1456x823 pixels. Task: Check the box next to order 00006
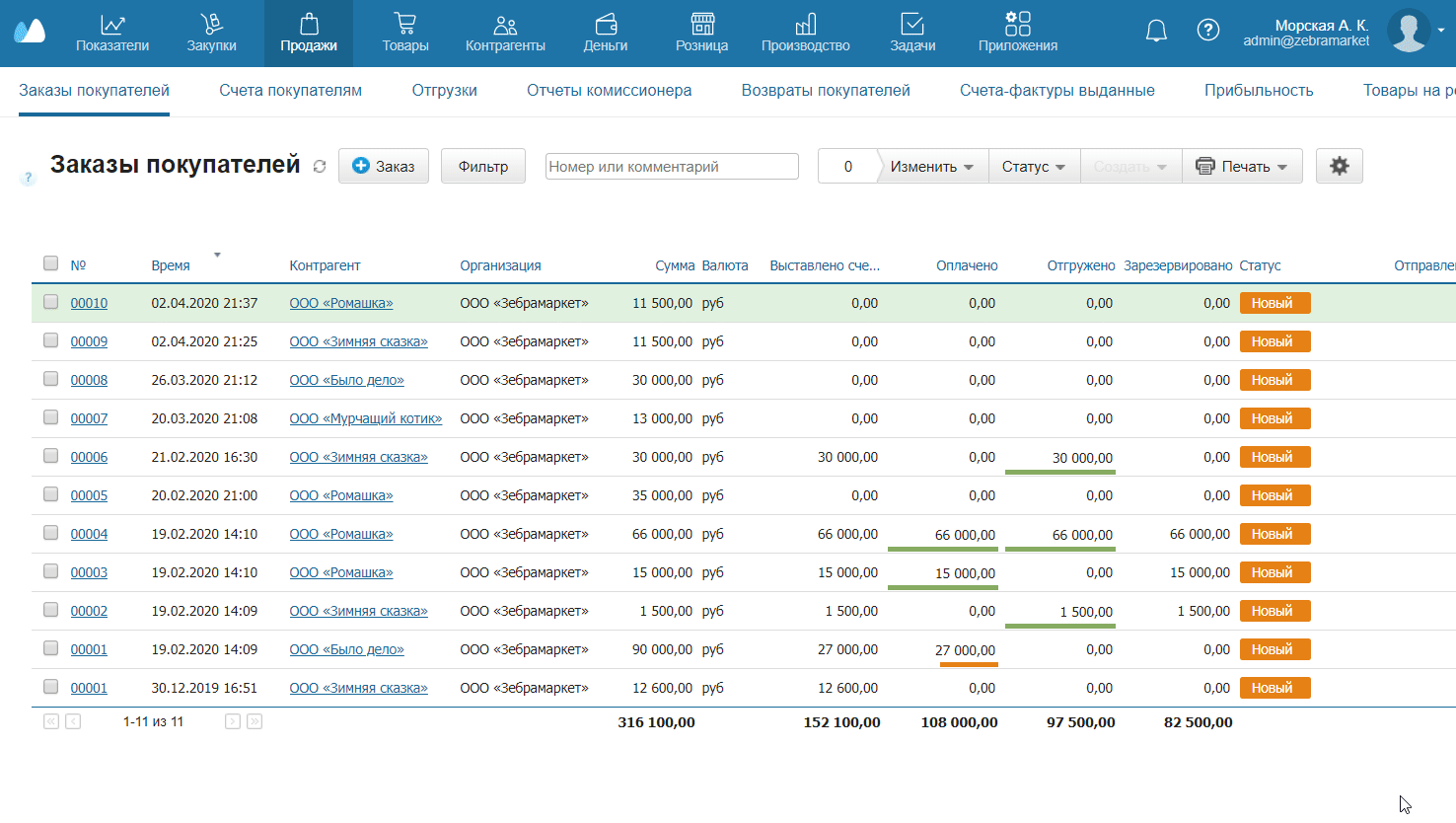(50, 456)
